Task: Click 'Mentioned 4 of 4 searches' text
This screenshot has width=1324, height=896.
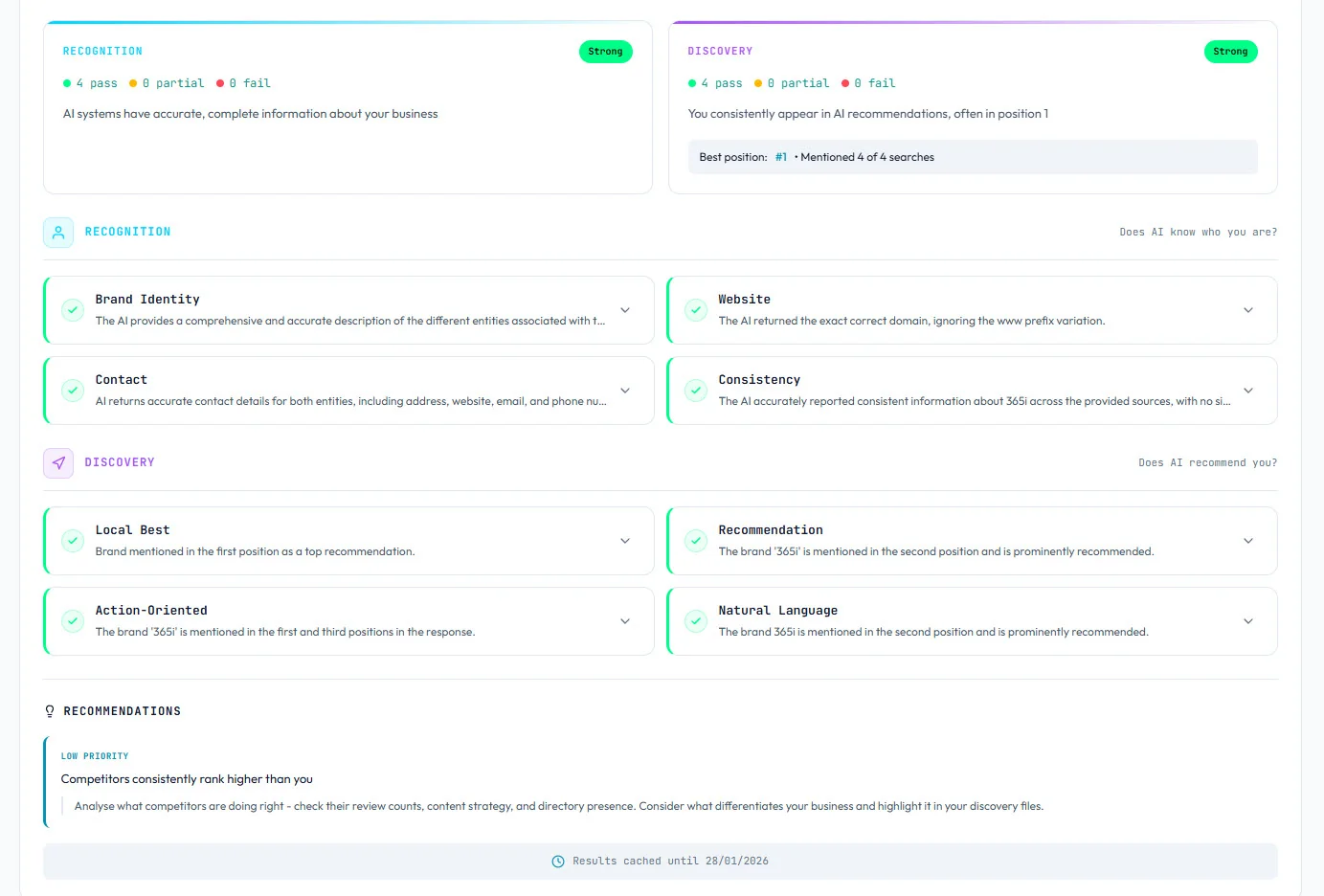Action: tap(867, 157)
